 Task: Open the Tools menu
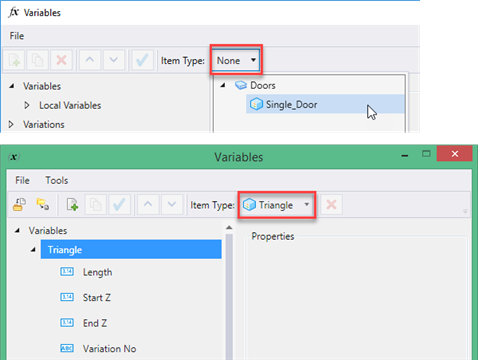point(57,180)
